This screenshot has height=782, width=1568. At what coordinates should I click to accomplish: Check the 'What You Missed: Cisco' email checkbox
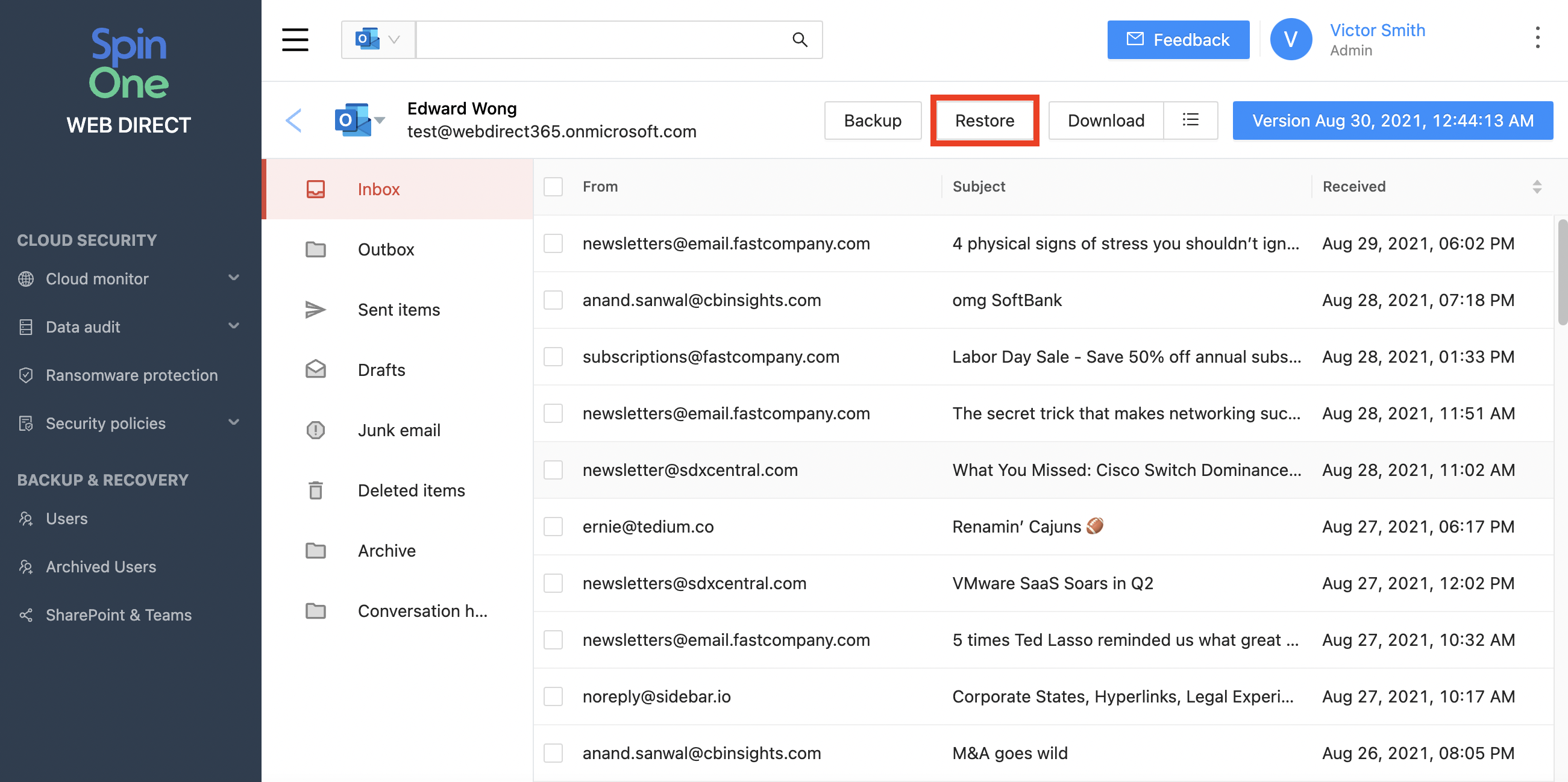pos(553,470)
